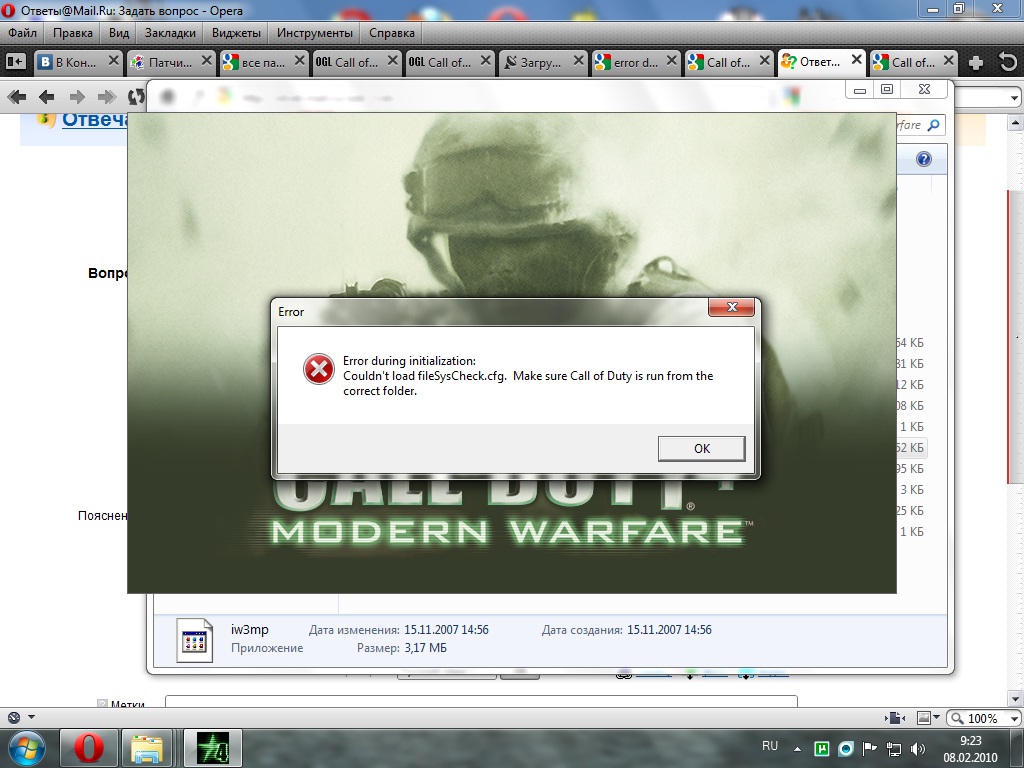Open the closed tabs trash icon
Viewport: 1024px width, 768px height.
(x=1008, y=63)
